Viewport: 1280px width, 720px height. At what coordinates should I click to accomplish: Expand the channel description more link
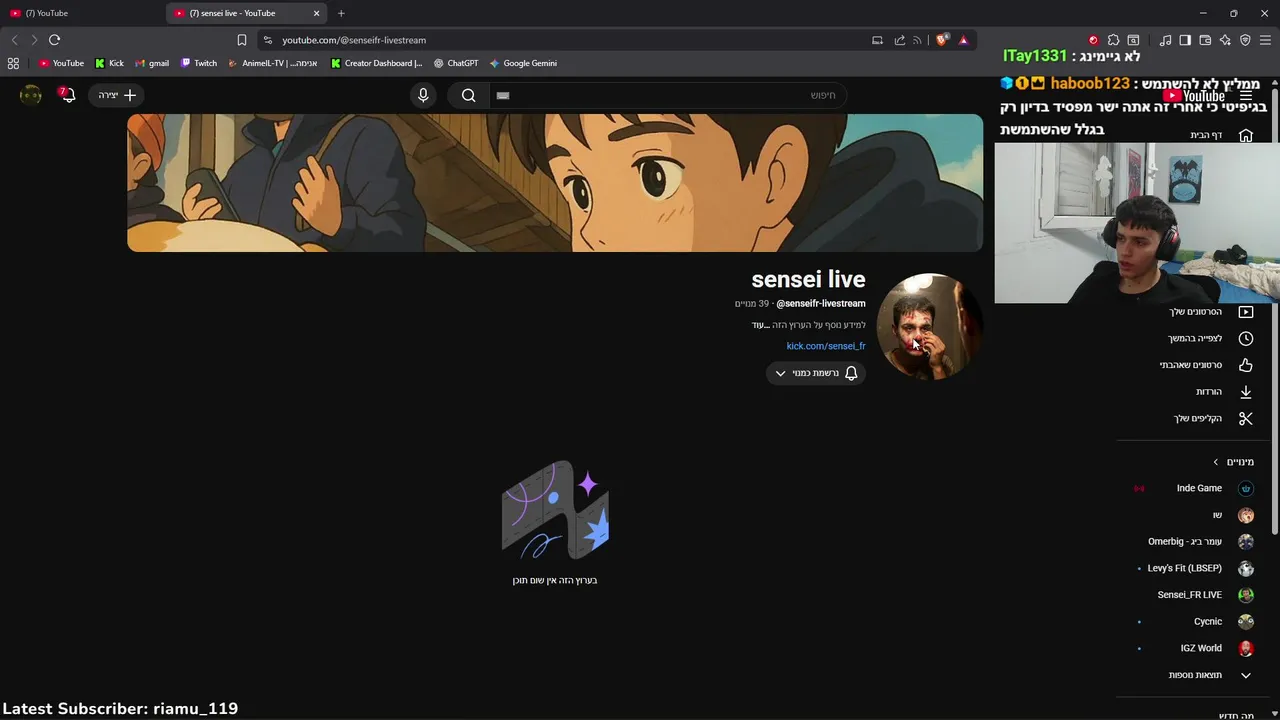(759, 325)
